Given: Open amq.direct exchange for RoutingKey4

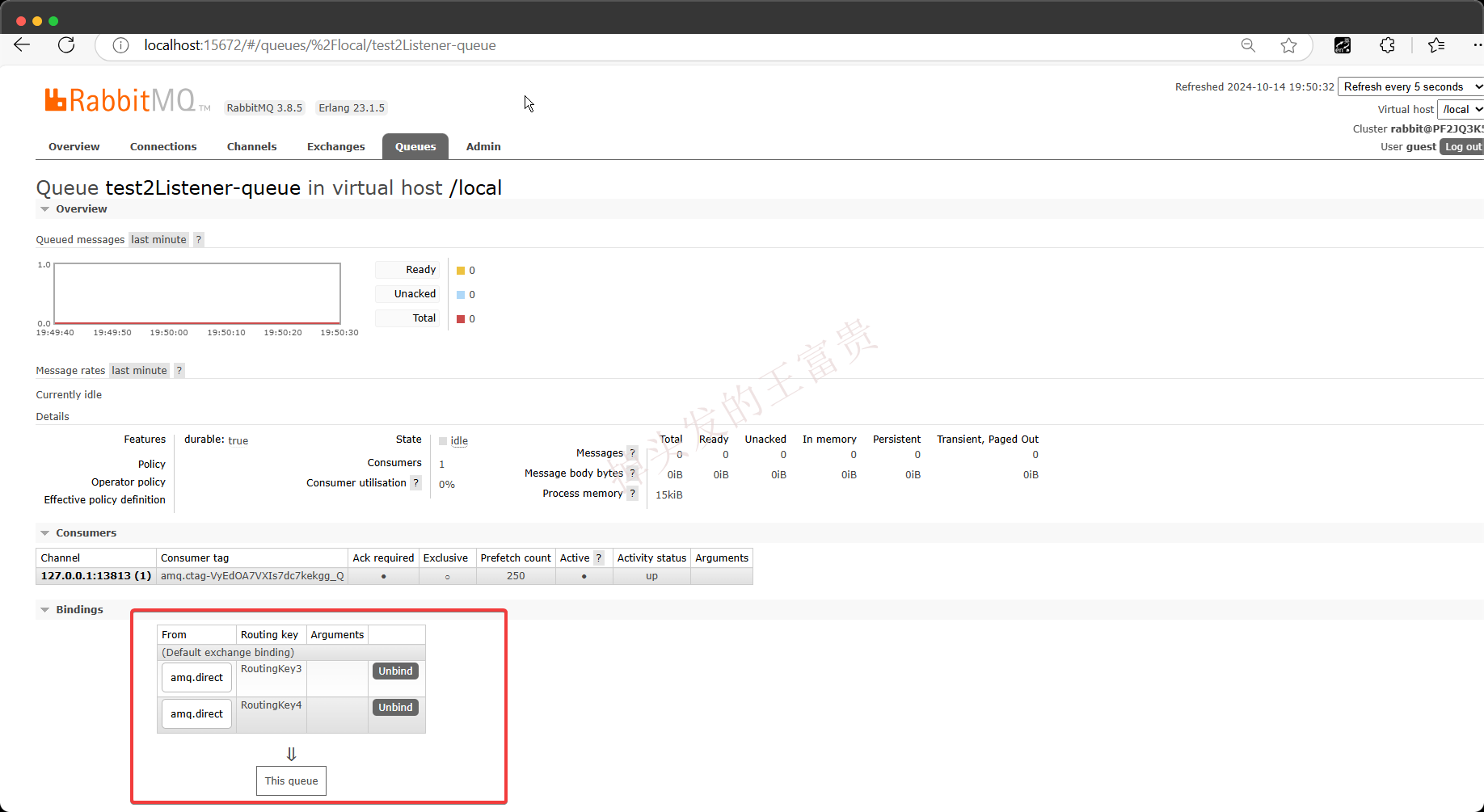Looking at the screenshot, I should pyautogui.click(x=196, y=714).
